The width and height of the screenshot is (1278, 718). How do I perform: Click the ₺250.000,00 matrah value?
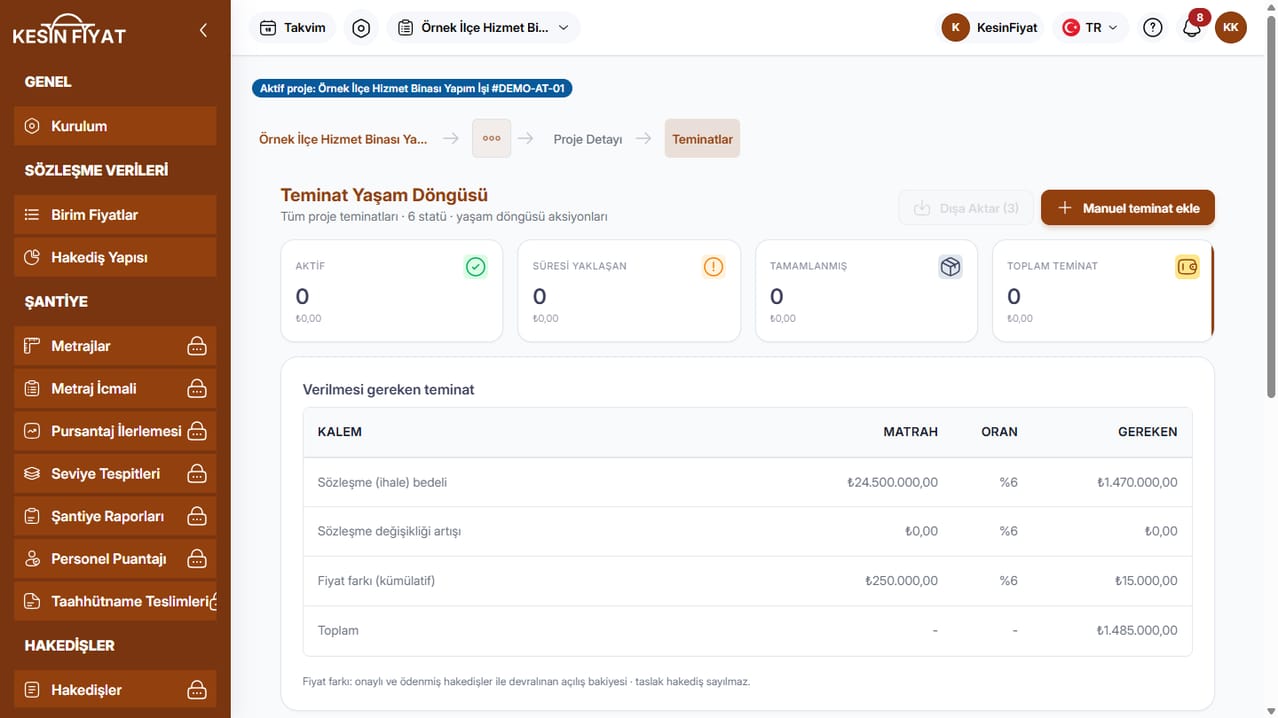click(902, 581)
